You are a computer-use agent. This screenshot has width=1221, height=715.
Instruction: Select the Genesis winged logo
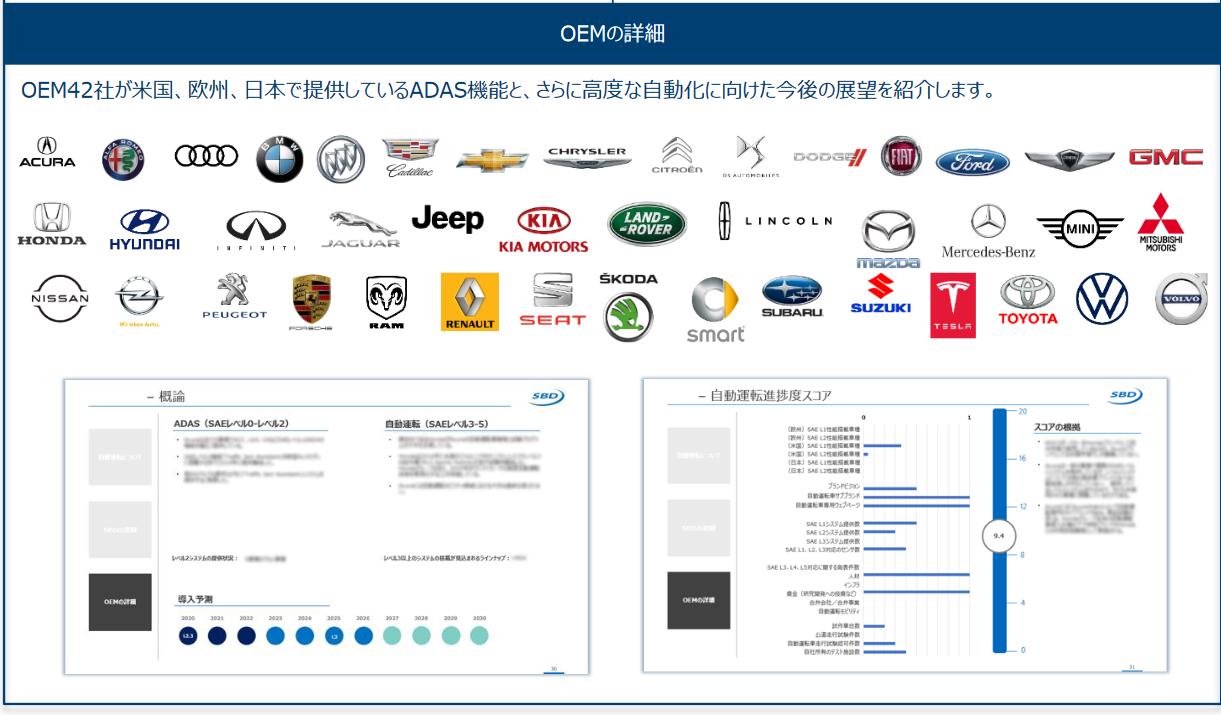(x=1069, y=158)
